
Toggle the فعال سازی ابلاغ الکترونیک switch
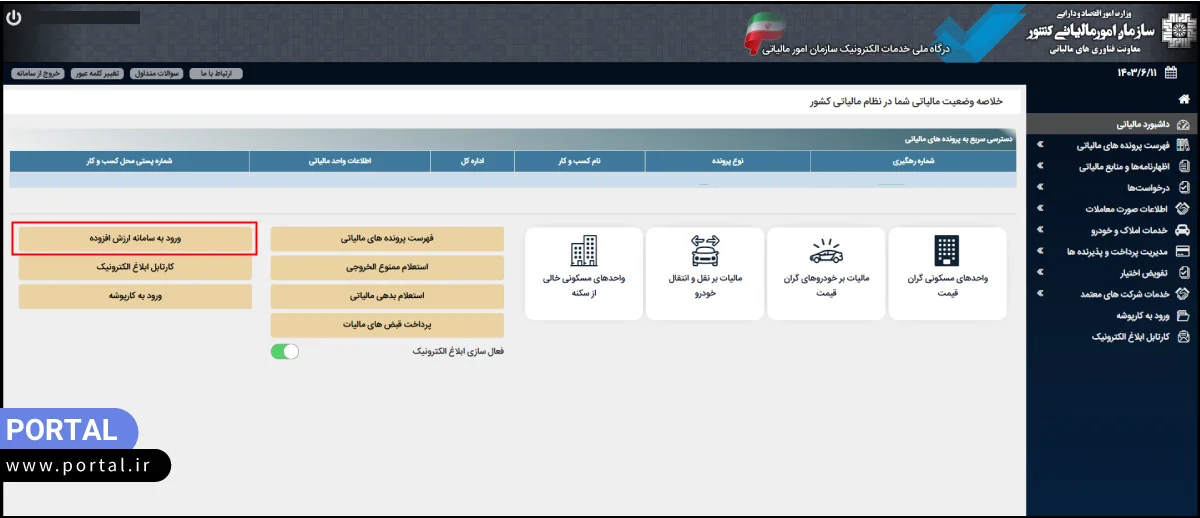tap(285, 352)
